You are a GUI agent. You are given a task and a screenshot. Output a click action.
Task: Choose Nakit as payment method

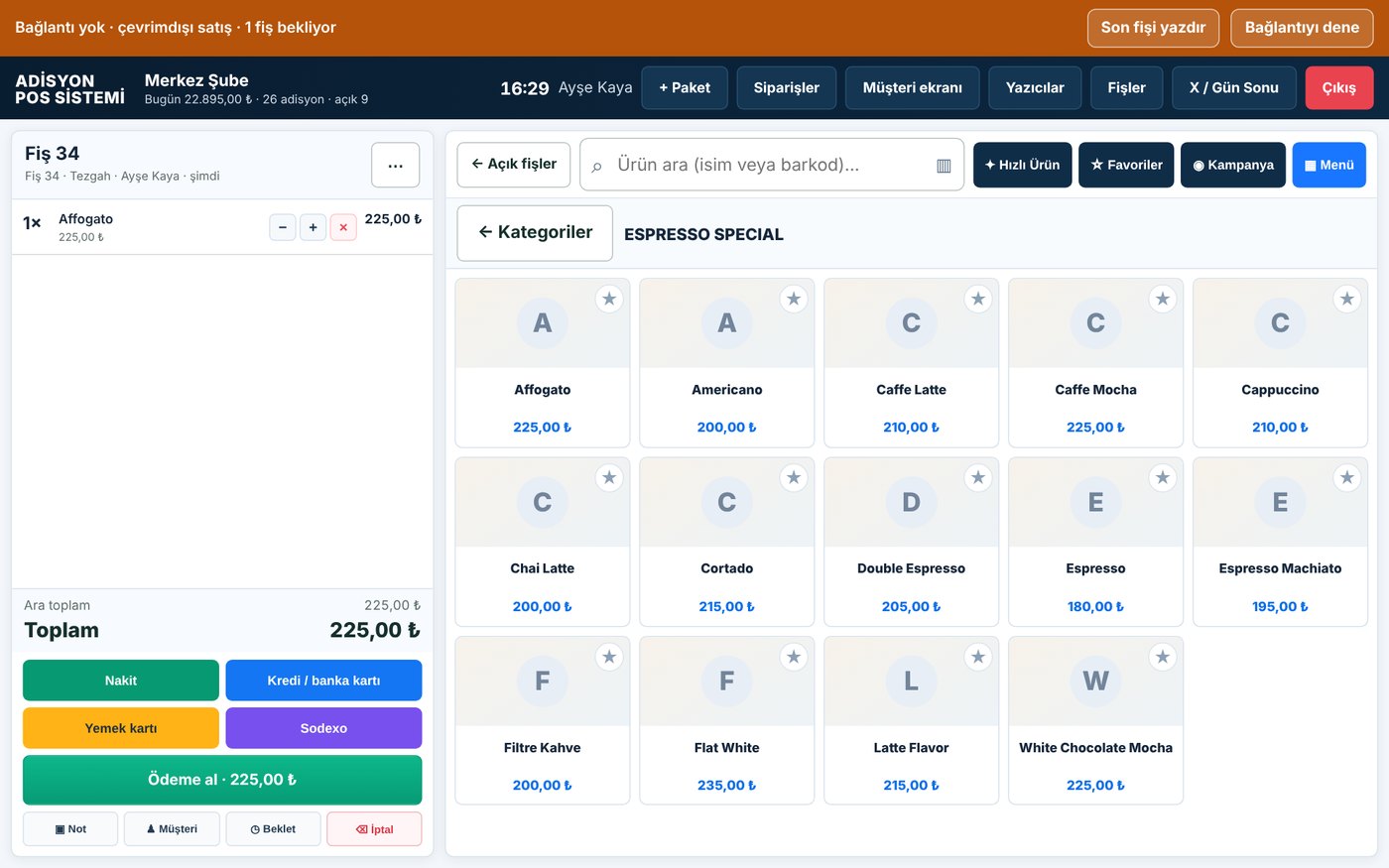(x=121, y=681)
